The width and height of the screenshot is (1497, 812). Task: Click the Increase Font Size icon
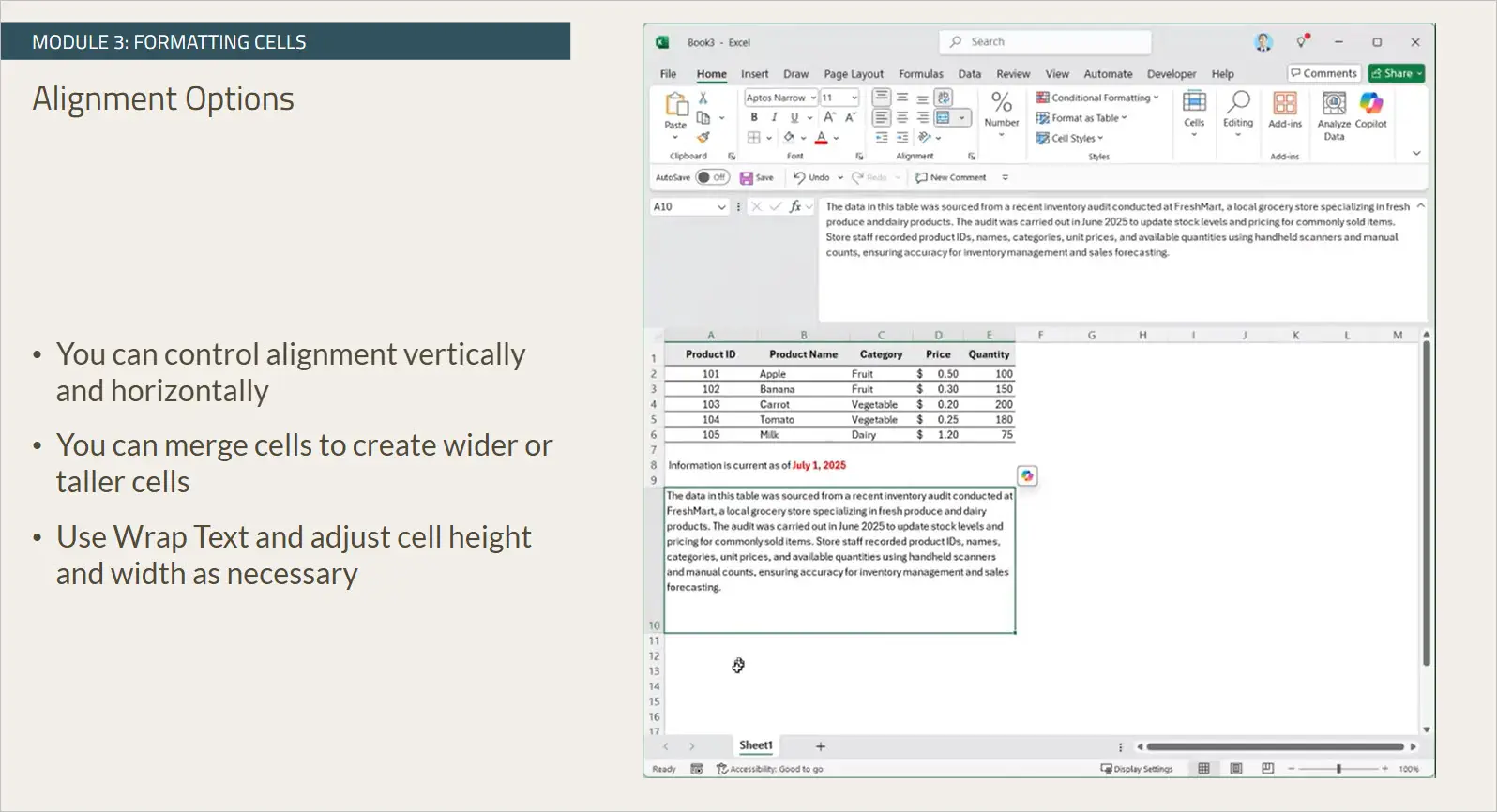pyautogui.click(x=829, y=118)
